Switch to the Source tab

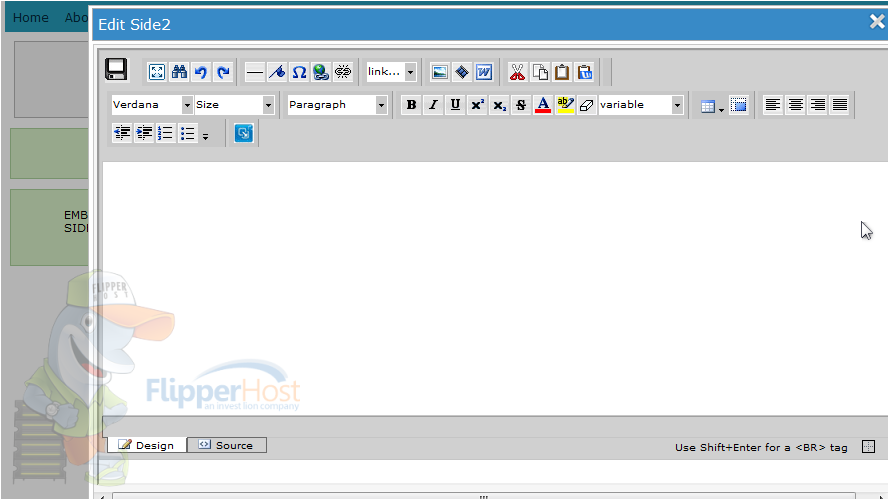click(x=226, y=445)
